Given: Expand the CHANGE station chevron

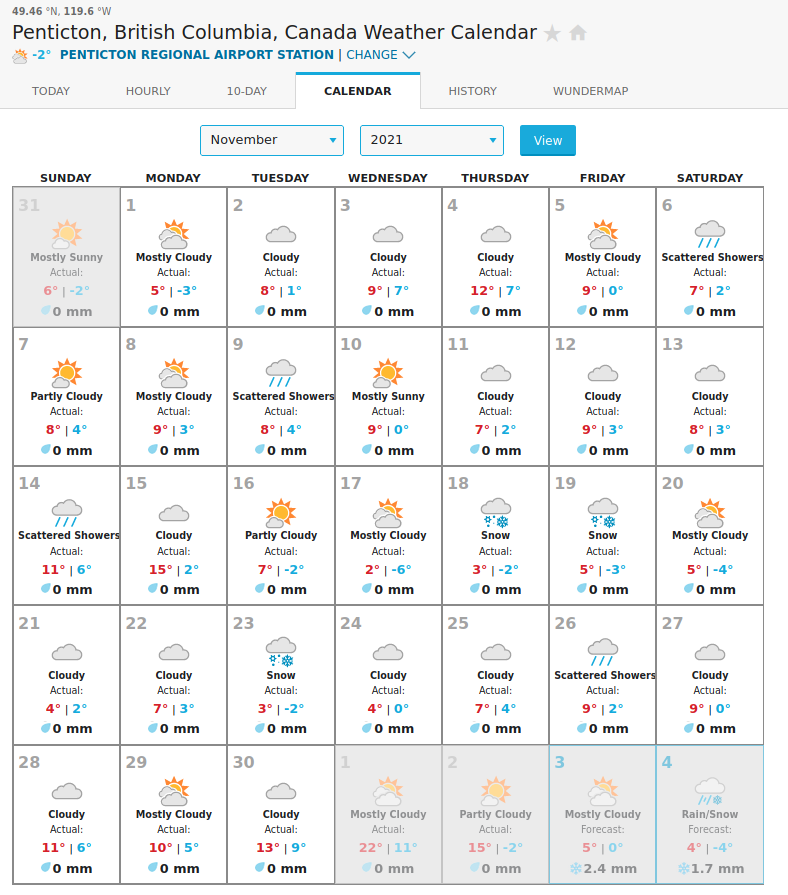Looking at the screenshot, I should pos(409,55).
